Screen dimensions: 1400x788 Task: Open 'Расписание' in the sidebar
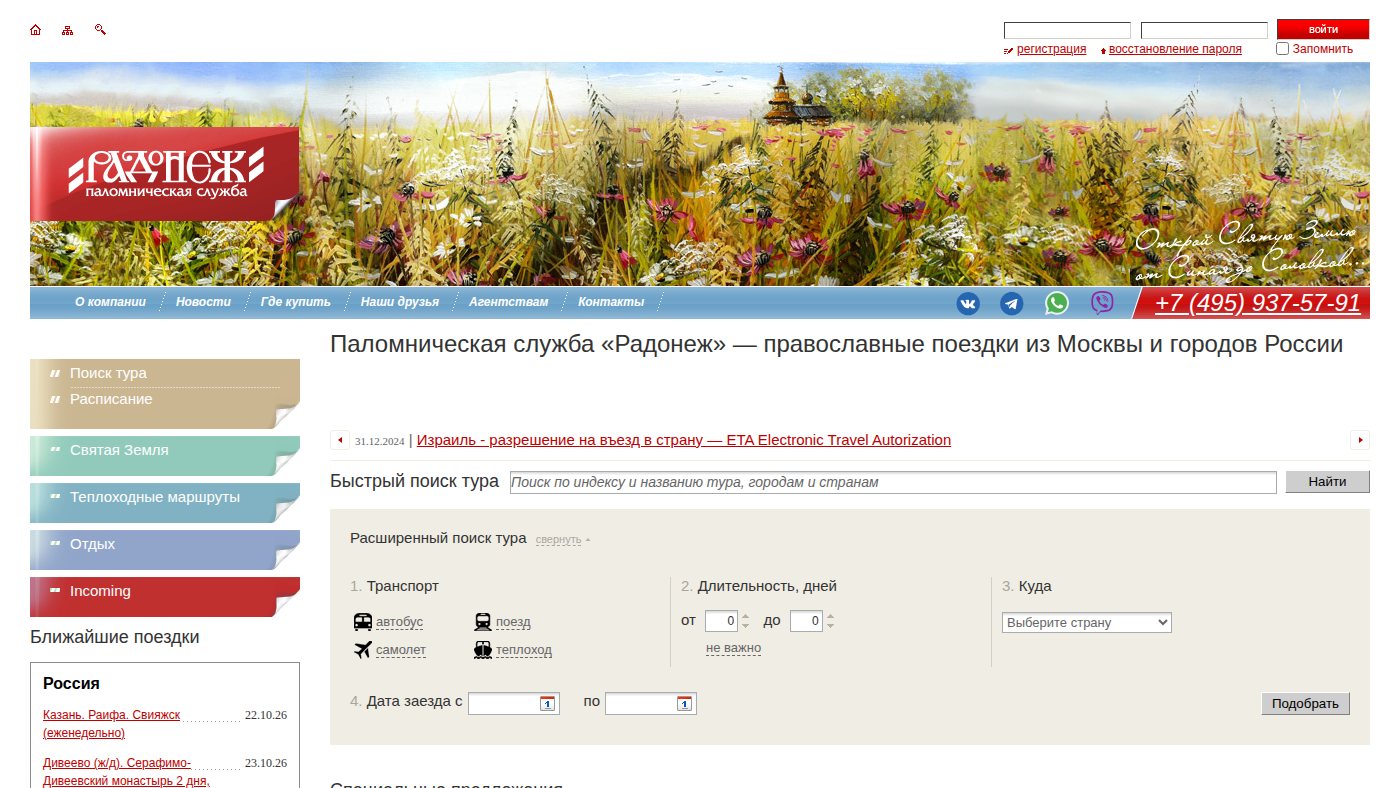pyautogui.click(x=111, y=399)
